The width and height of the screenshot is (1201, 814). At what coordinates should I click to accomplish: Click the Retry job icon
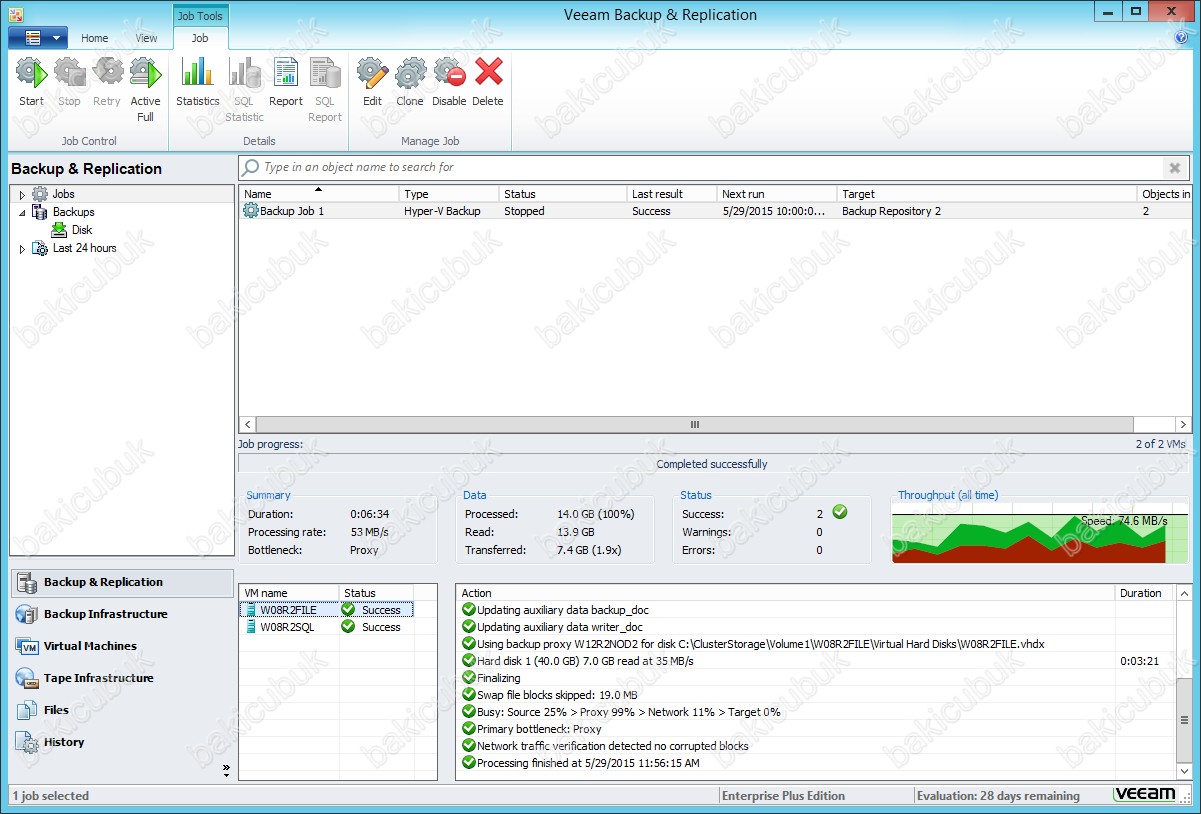[107, 82]
